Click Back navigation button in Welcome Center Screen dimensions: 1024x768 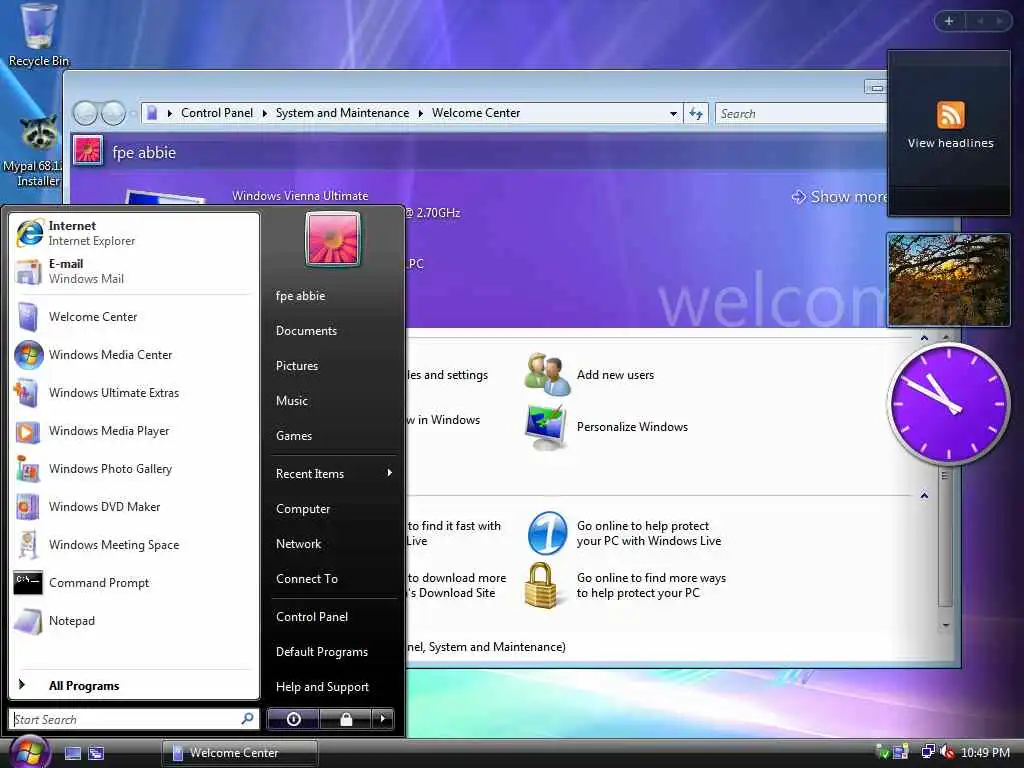coord(85,113)
